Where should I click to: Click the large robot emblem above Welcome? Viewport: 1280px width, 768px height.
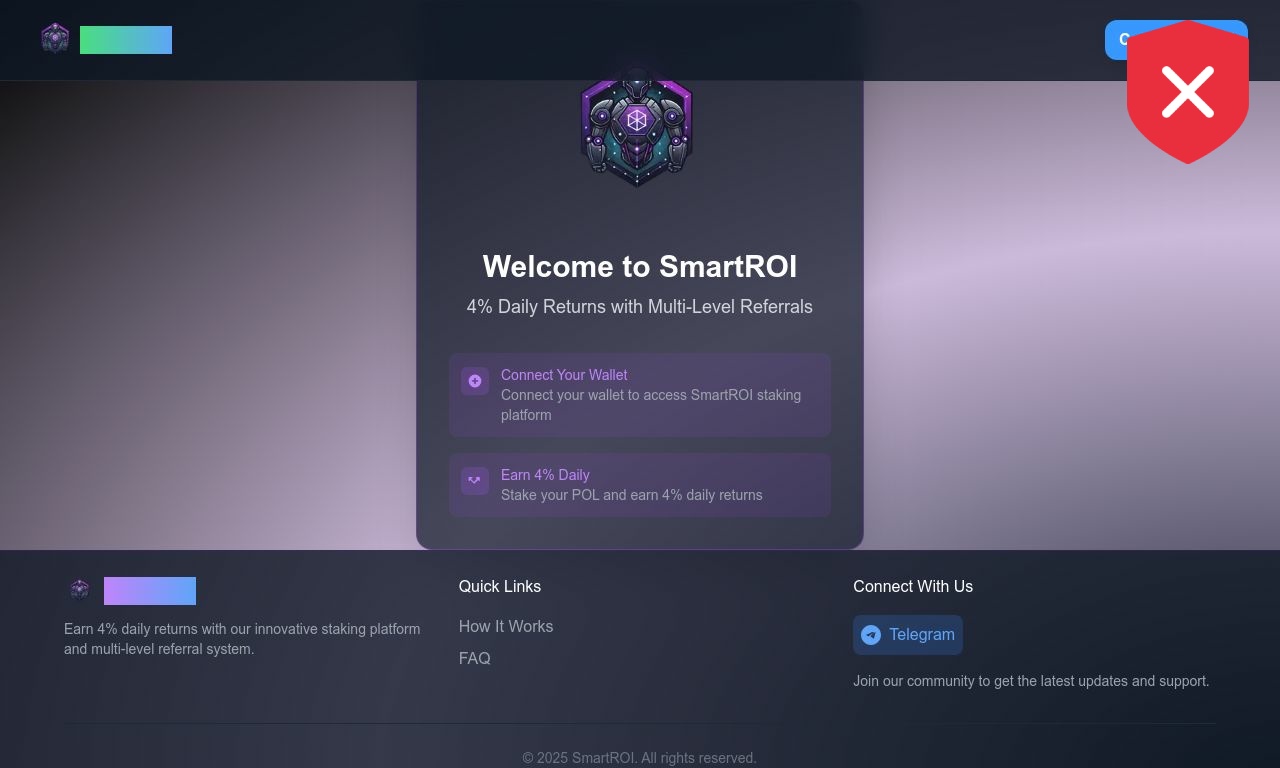pos(637,126)
